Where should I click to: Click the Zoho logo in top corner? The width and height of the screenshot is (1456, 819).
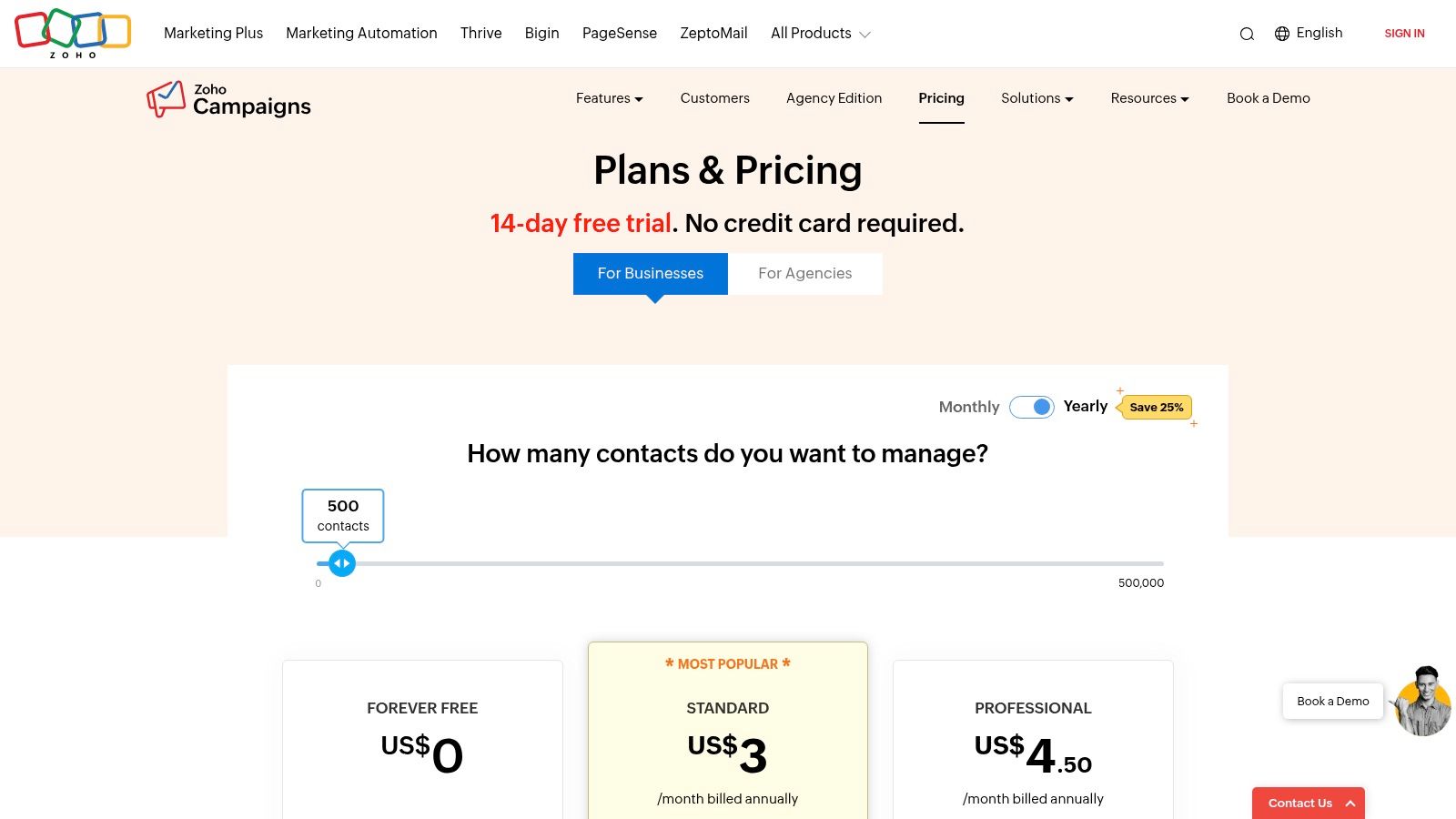coord(73,33)
